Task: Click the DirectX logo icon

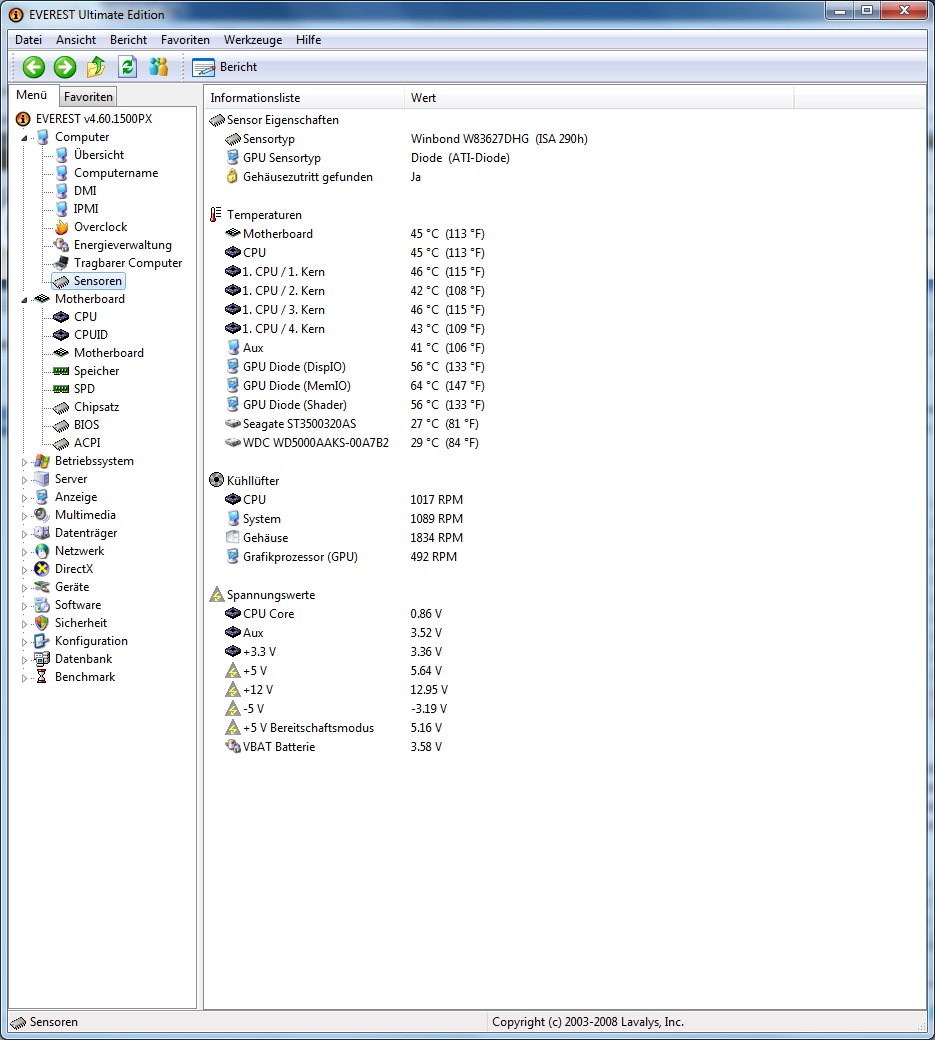Action: click(x=42, y=569)
